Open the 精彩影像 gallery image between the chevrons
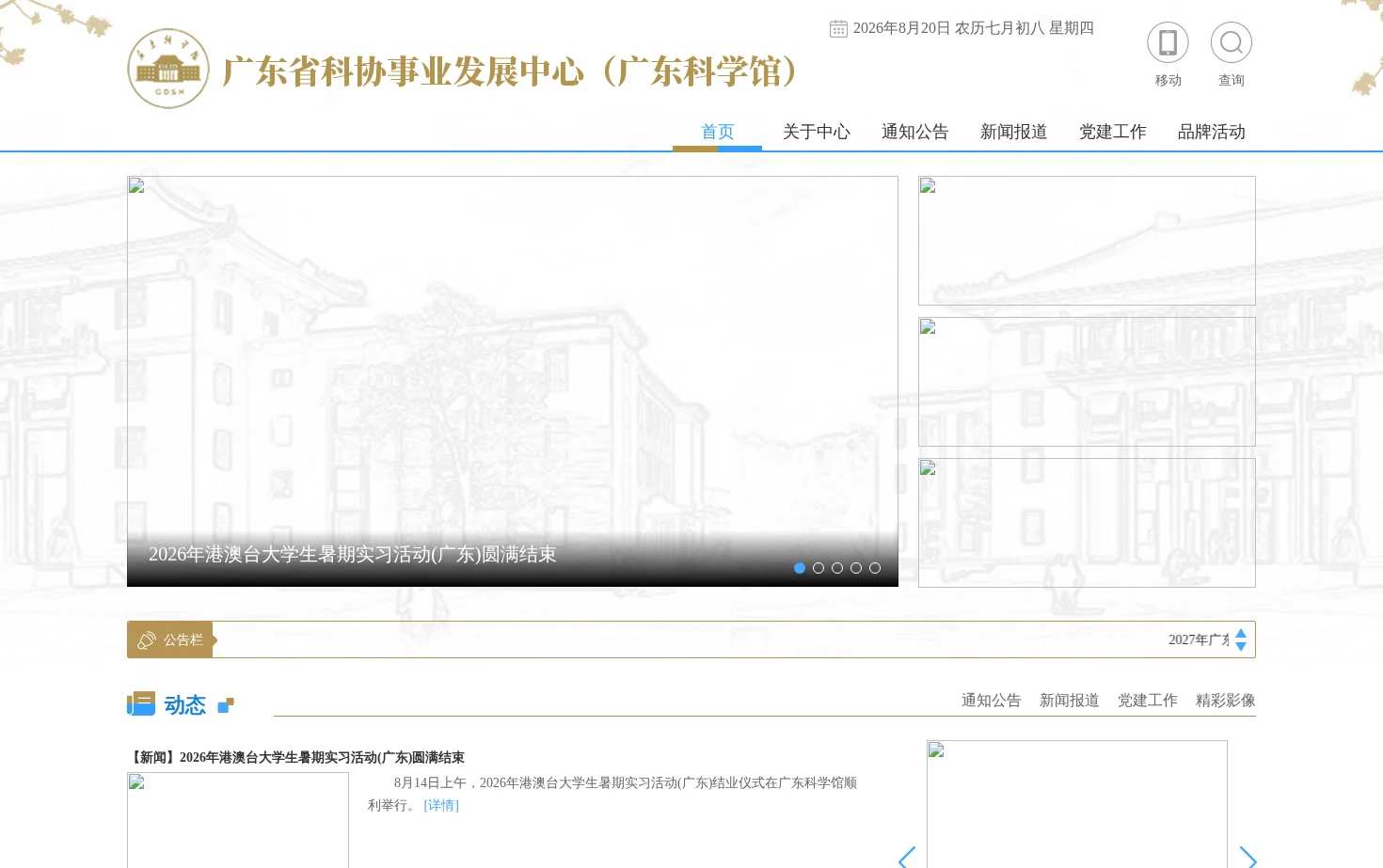 1077,804
